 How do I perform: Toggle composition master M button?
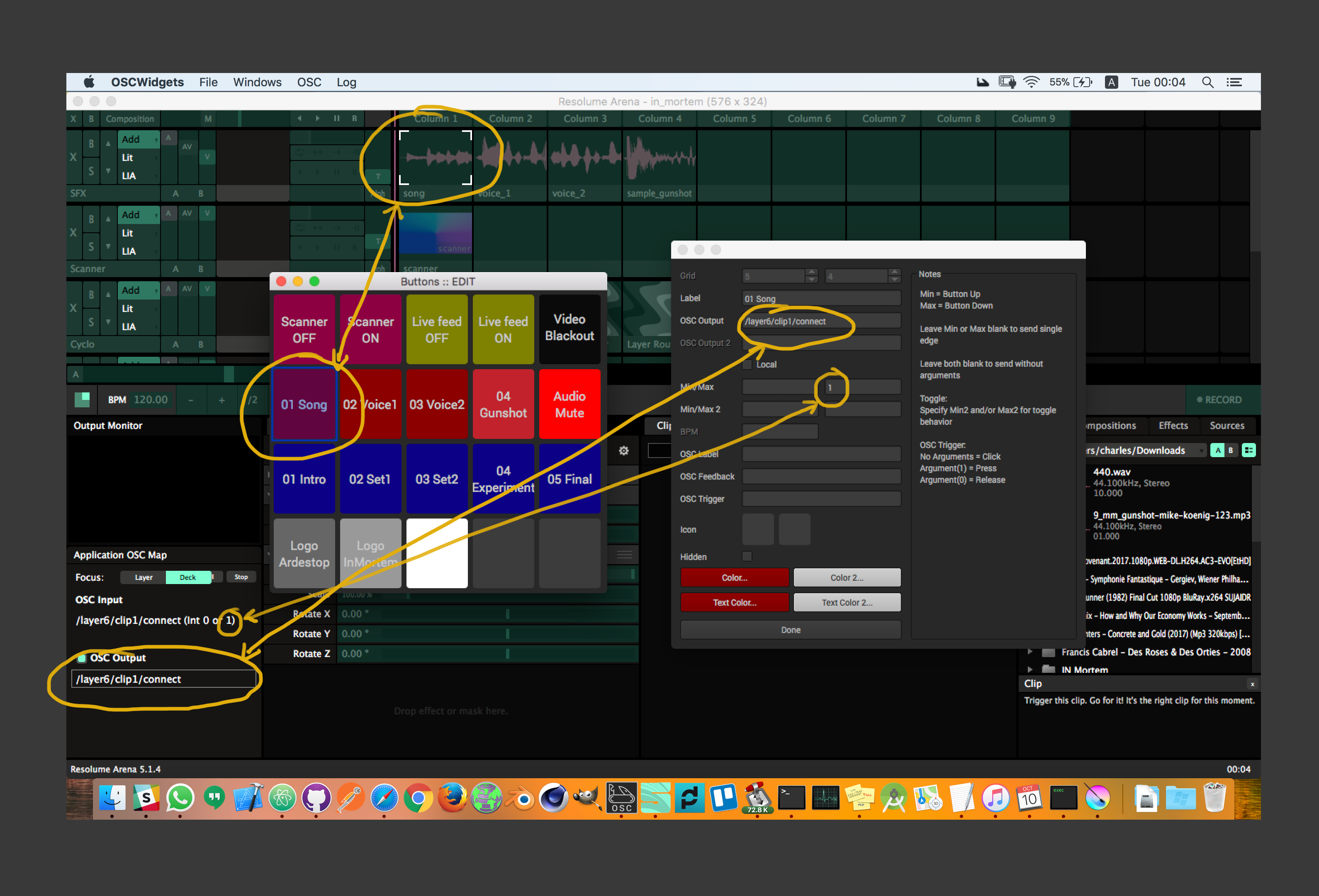[208, 119]
